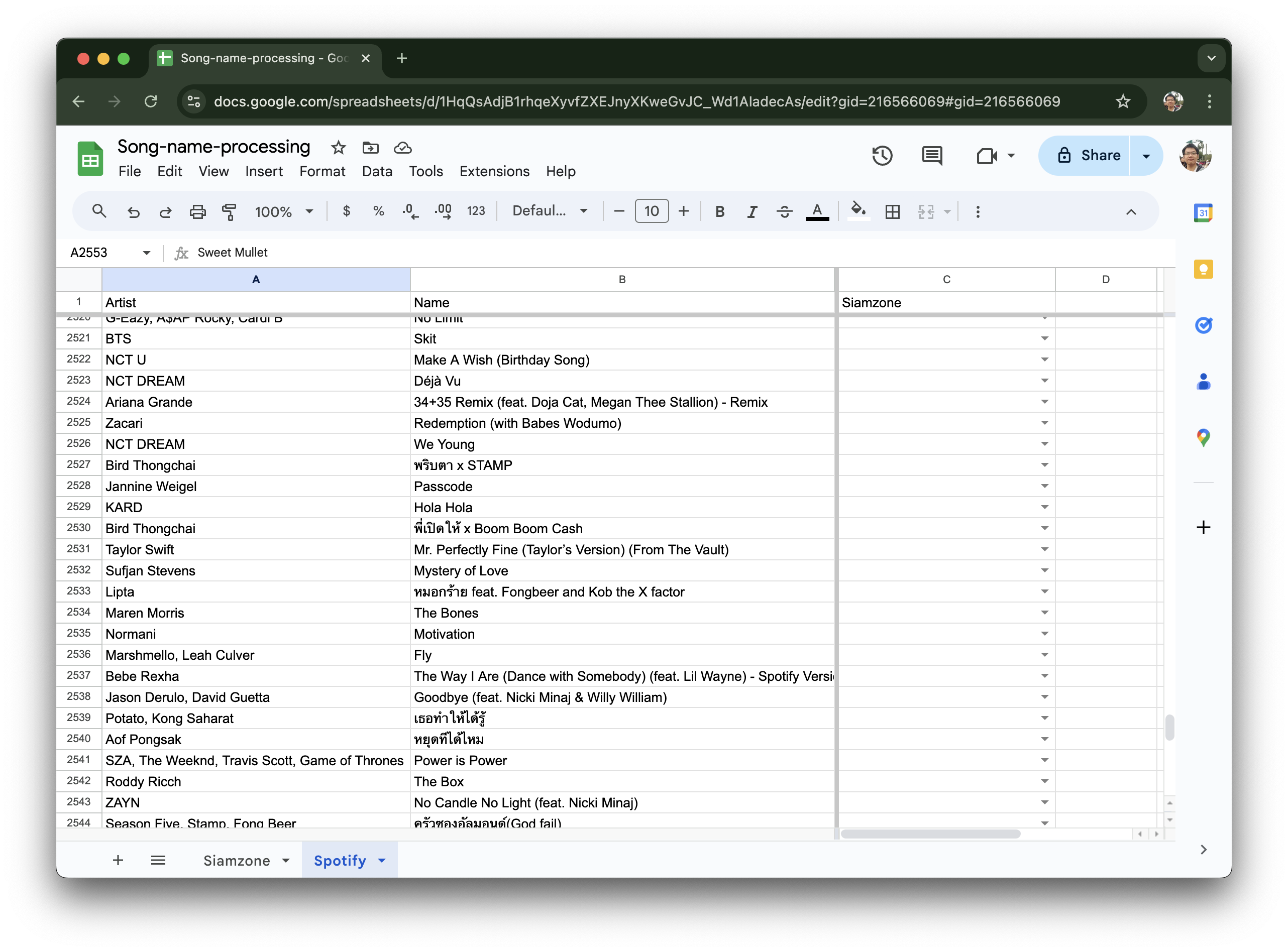Open the Google account avatar
This screenshot has width=1288, height=952.
1195,156
